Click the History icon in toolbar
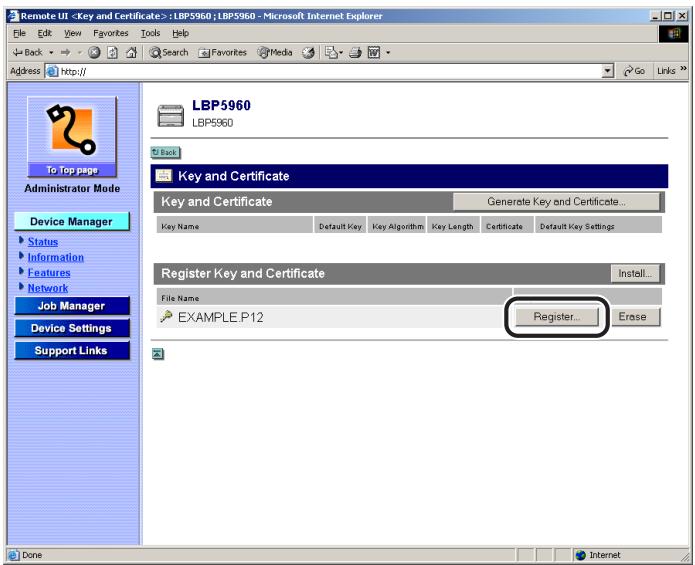This screenshot has width=695, height=565. 308,53
